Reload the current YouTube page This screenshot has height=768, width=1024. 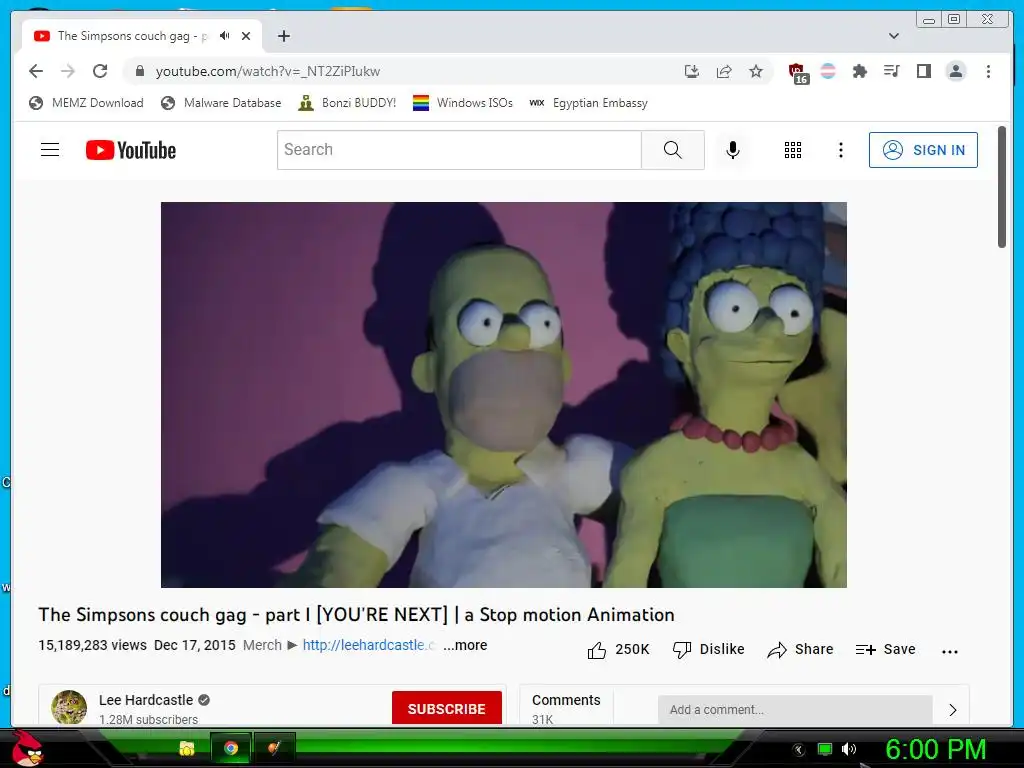[x=100, y=71]
